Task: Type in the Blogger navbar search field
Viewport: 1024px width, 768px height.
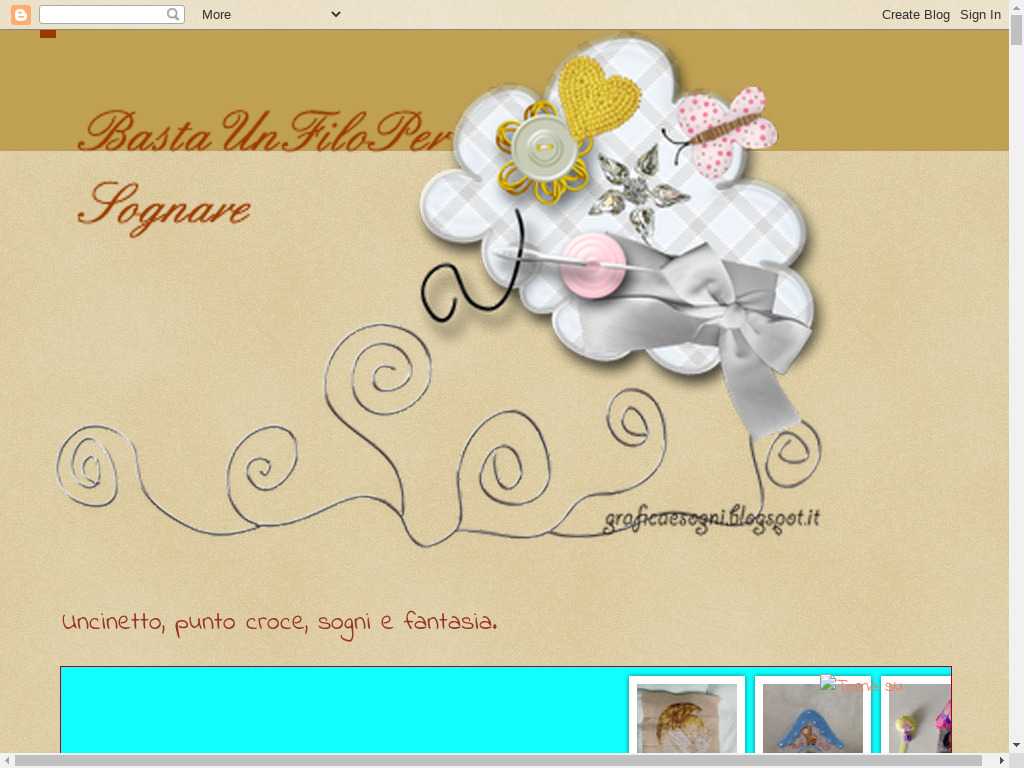Action: point(102,14)
